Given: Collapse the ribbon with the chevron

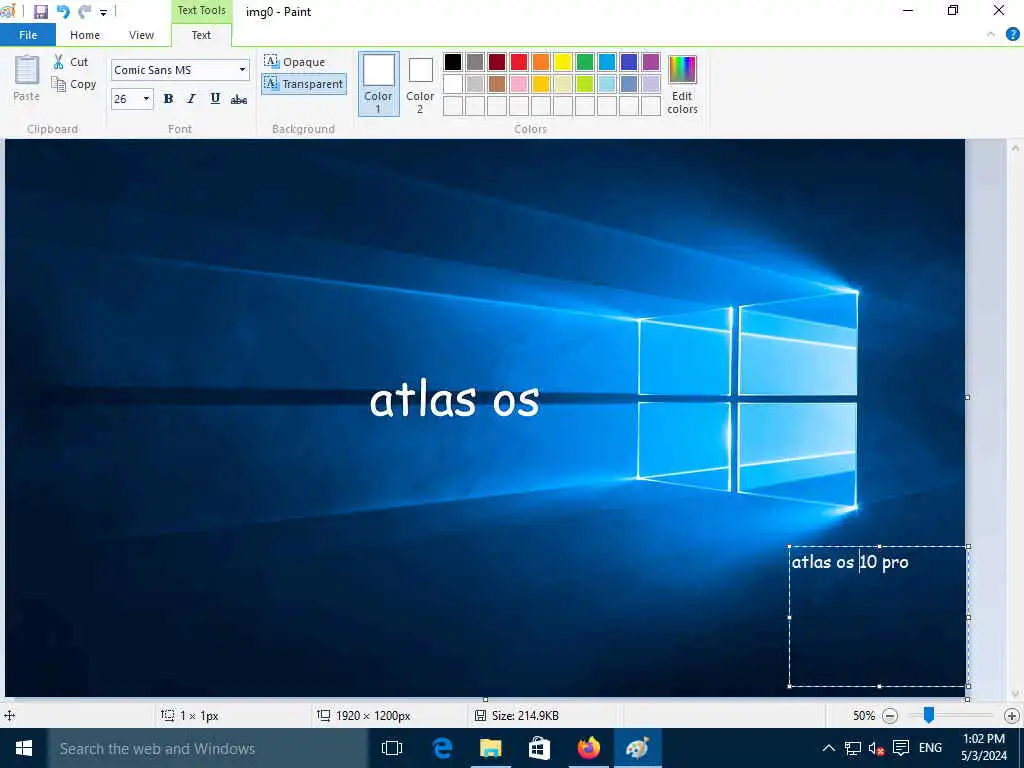Looking at the screenshot, I should (991, 35).
